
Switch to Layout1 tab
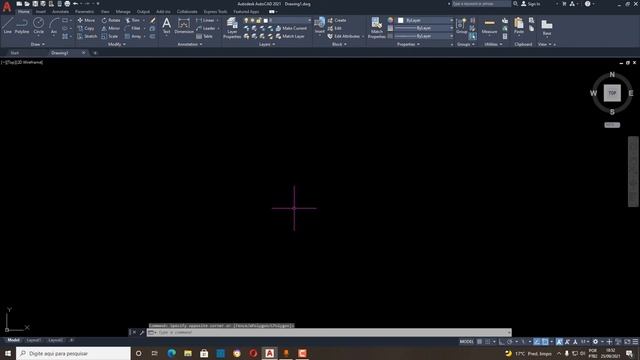tap(33, 340)
